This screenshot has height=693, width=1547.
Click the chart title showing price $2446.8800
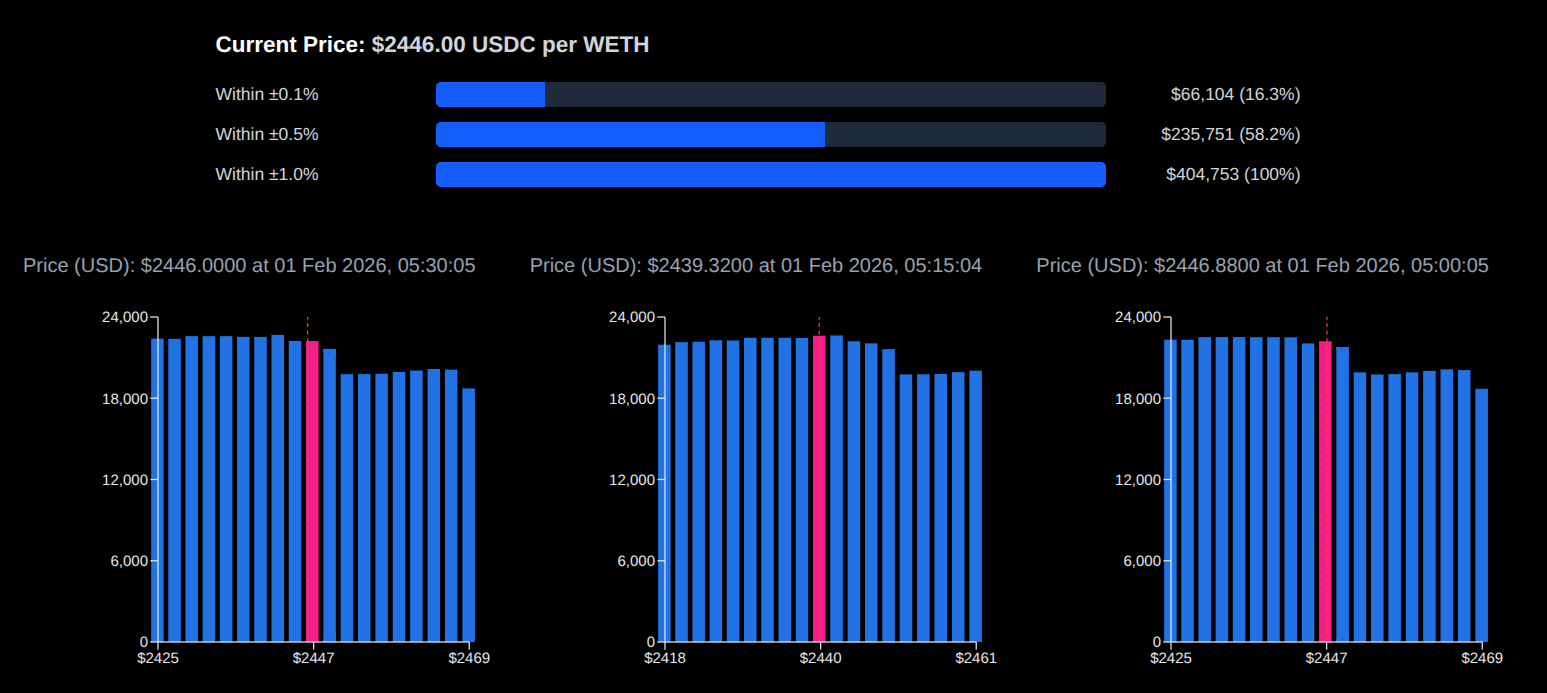tap(1262, 266)
